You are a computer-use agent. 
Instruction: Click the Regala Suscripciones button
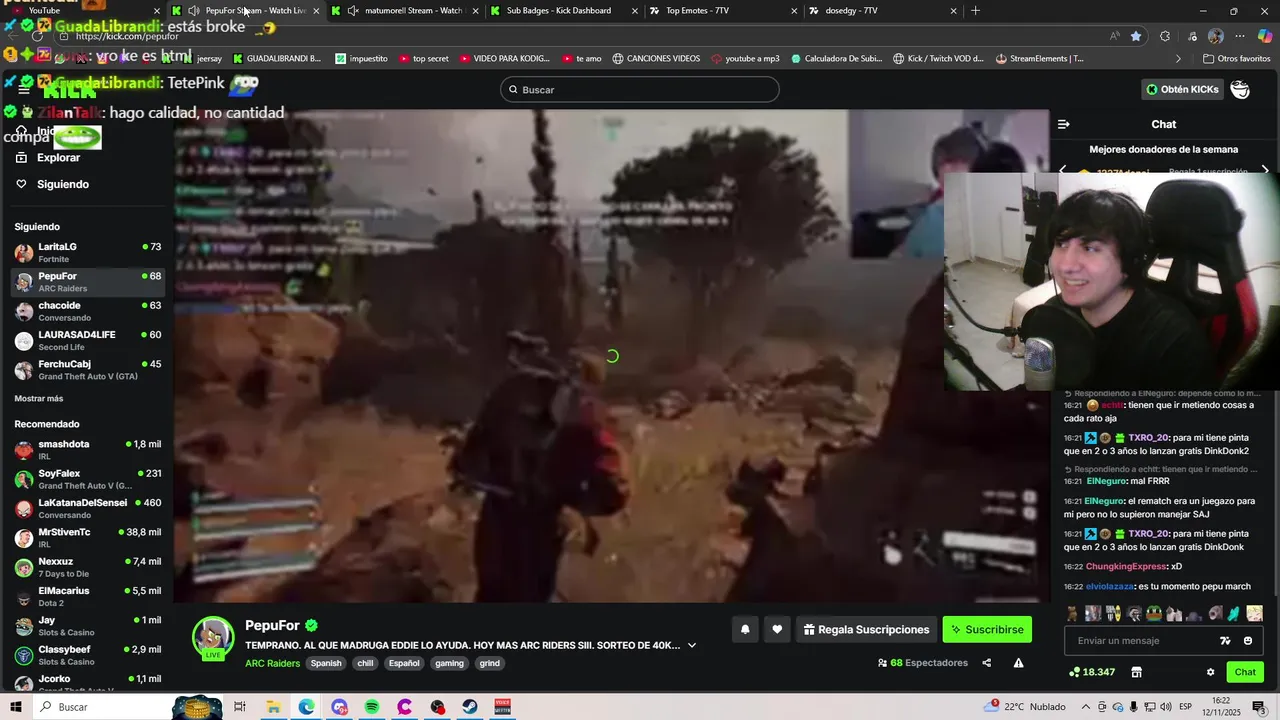point(866,629)
